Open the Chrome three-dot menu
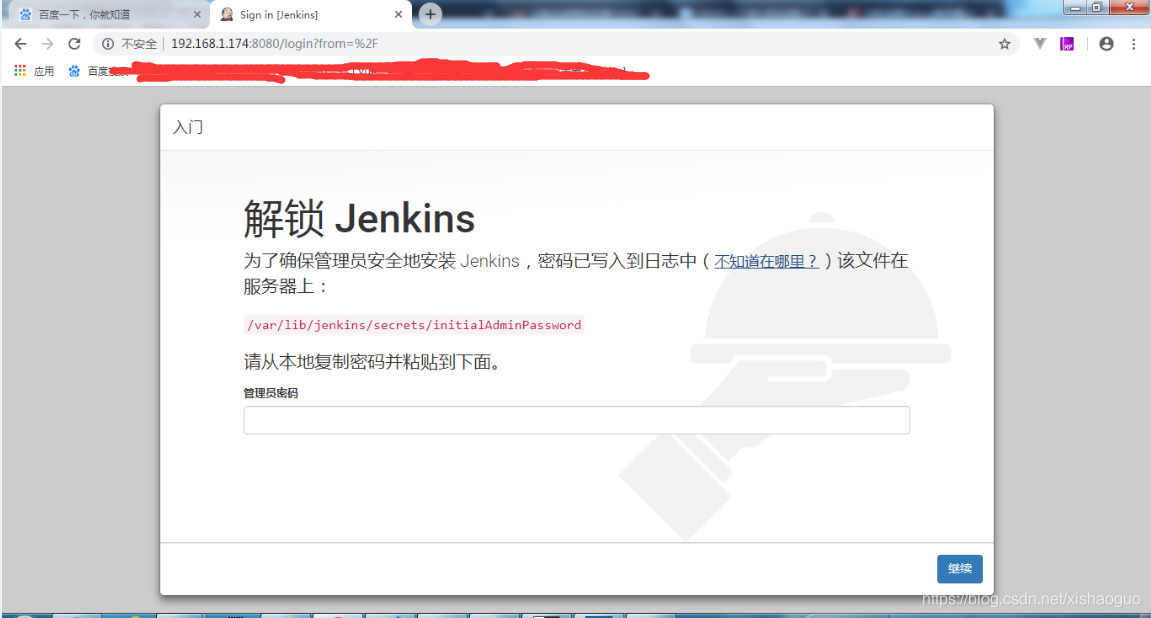1151x618 pixels. 1133,44
